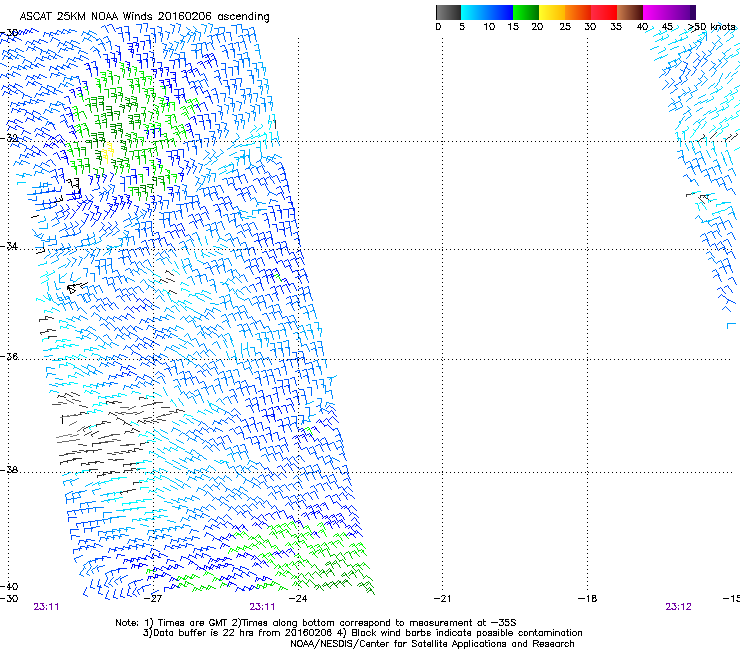Viewport: 740px width, 650px height.
Task: Click the -24 longitude axis label
Action: 298,599
